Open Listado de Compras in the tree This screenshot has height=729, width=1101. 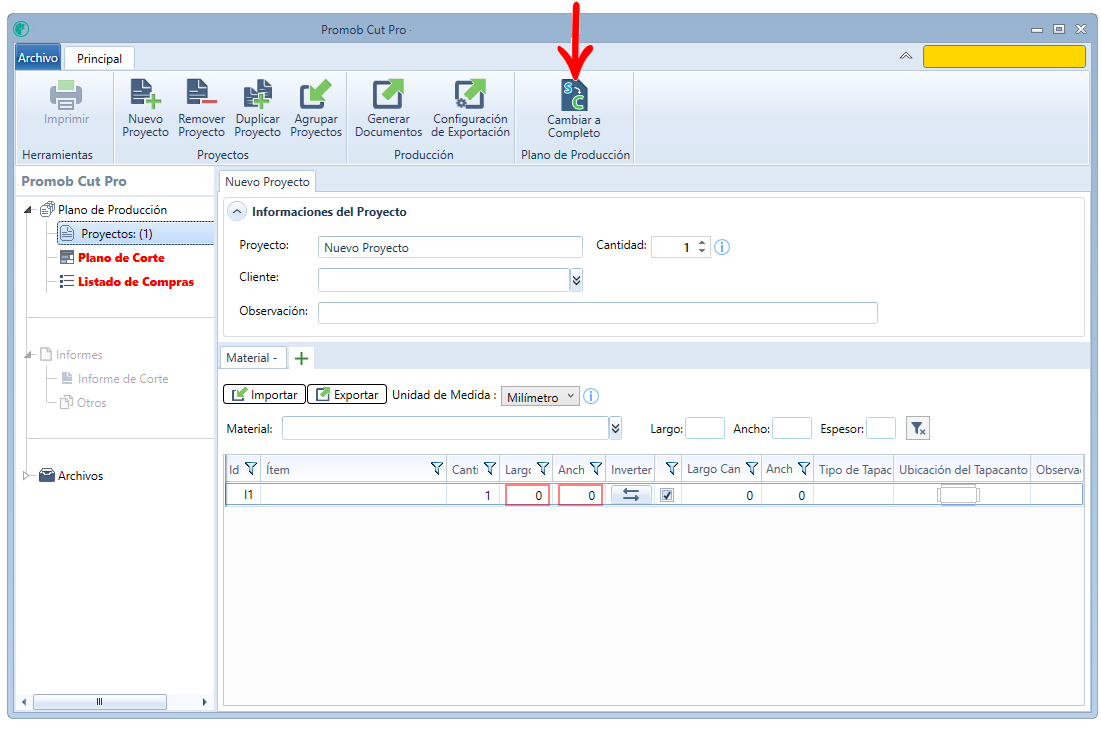pyautogui.click(x=136, y=282)
